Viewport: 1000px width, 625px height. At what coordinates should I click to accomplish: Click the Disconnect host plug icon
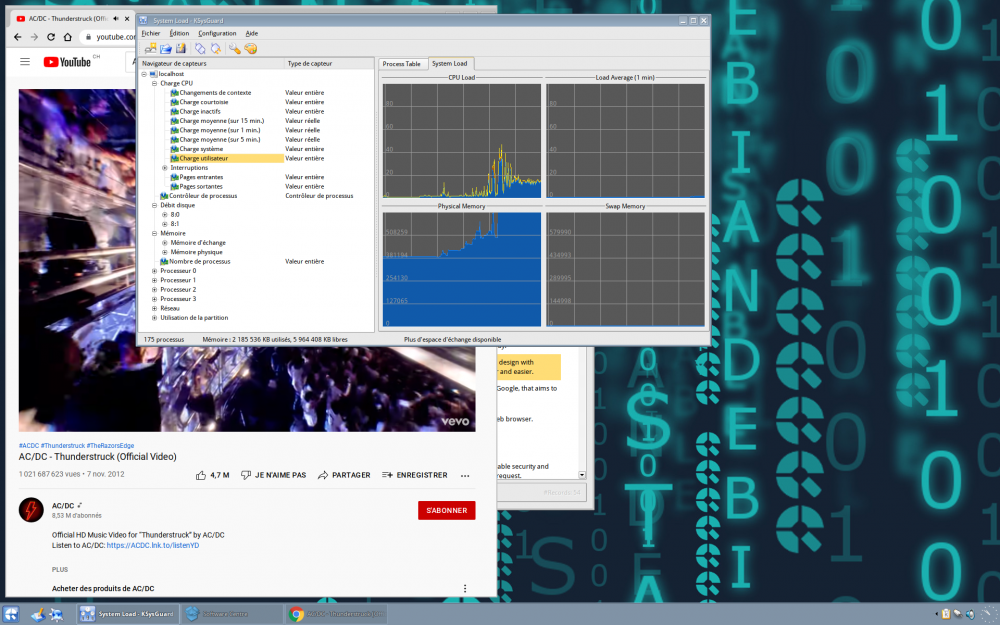(216, 48)
